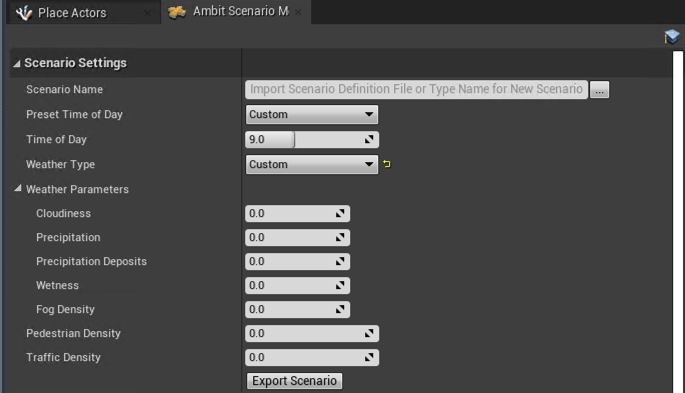Click the Fog Density spin arrow icon
The height and width of the screenshot is (393, 685).
click(x=340, y=309)
